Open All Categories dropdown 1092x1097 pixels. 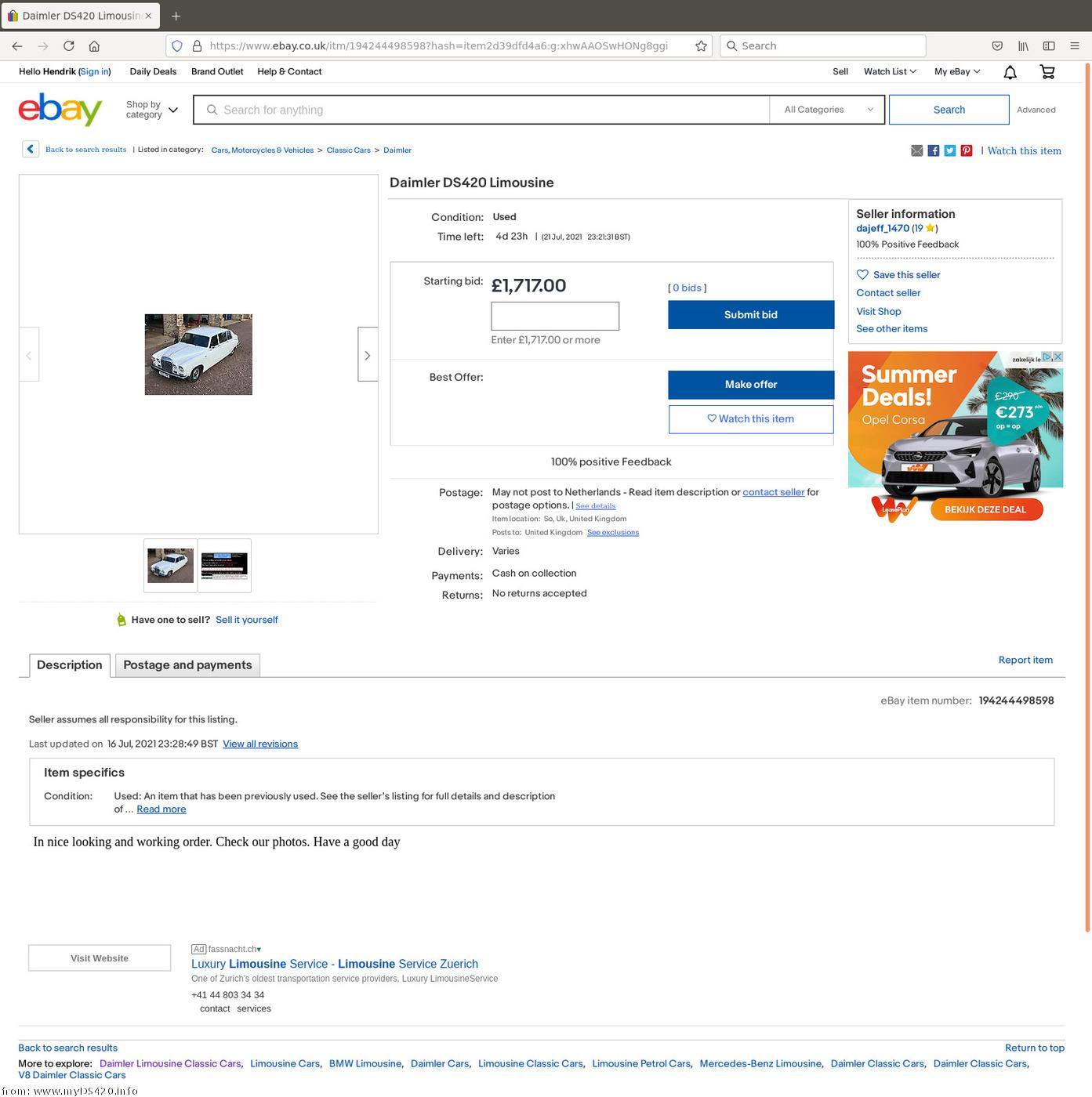[x=827, y=110]
